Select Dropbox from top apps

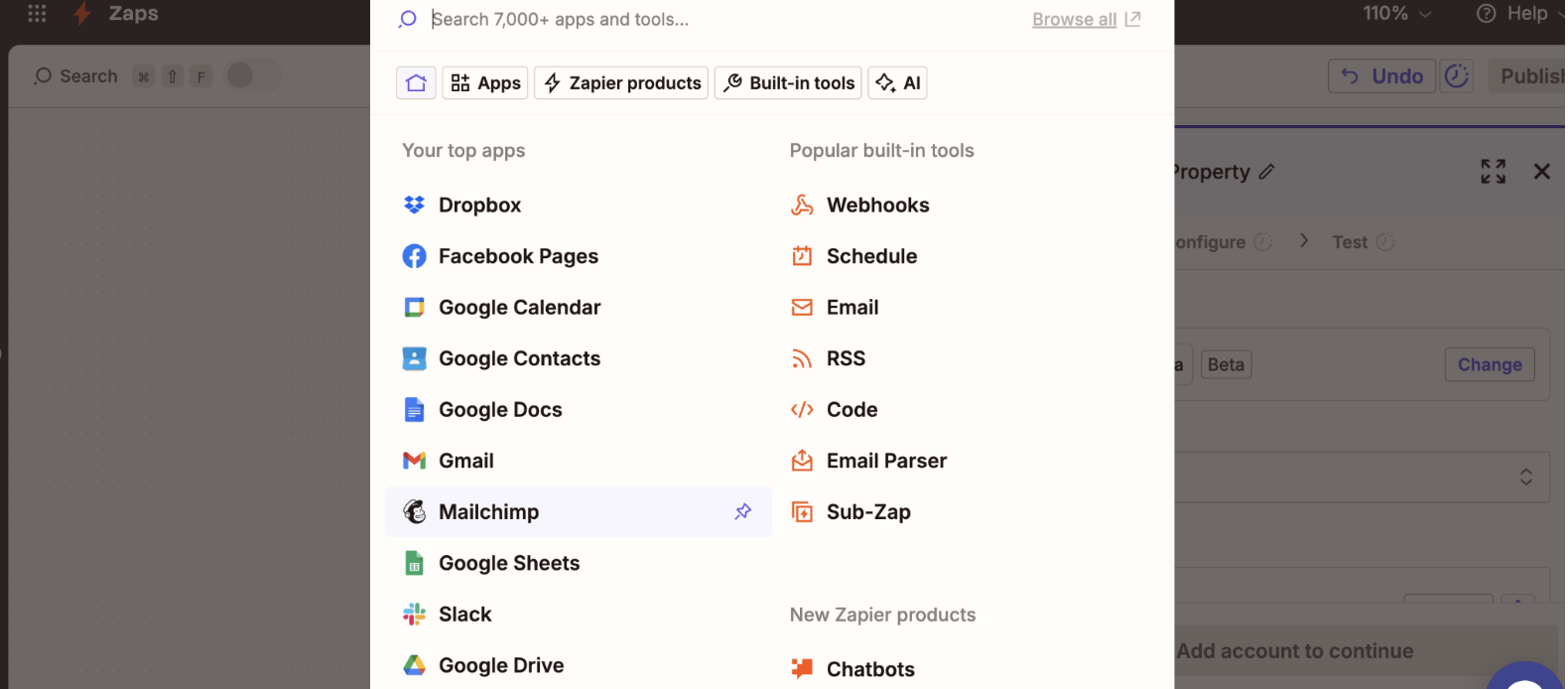pyautogui.click(x=578, y=205)
